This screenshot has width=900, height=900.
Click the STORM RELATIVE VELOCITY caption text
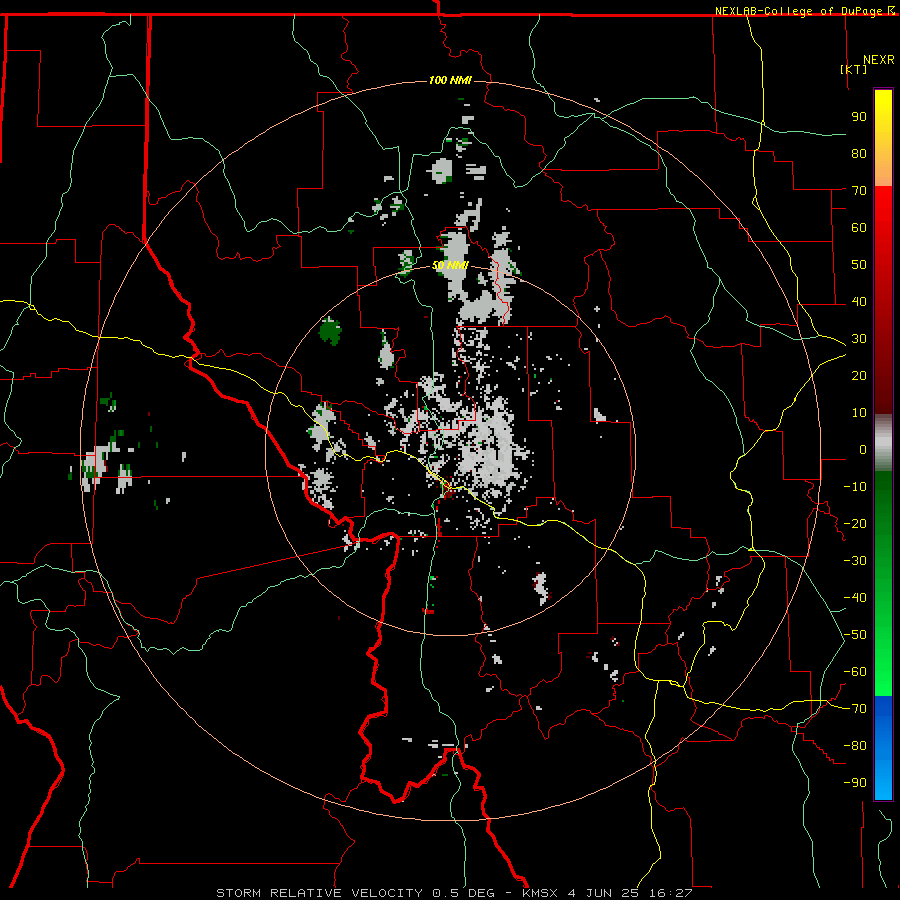pos(319,893)
